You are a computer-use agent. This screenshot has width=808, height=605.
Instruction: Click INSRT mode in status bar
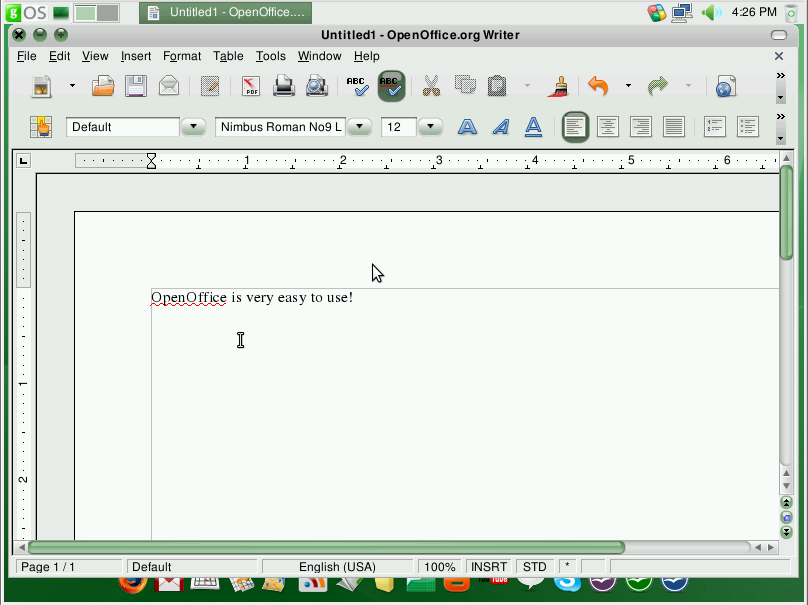(489, 567)
